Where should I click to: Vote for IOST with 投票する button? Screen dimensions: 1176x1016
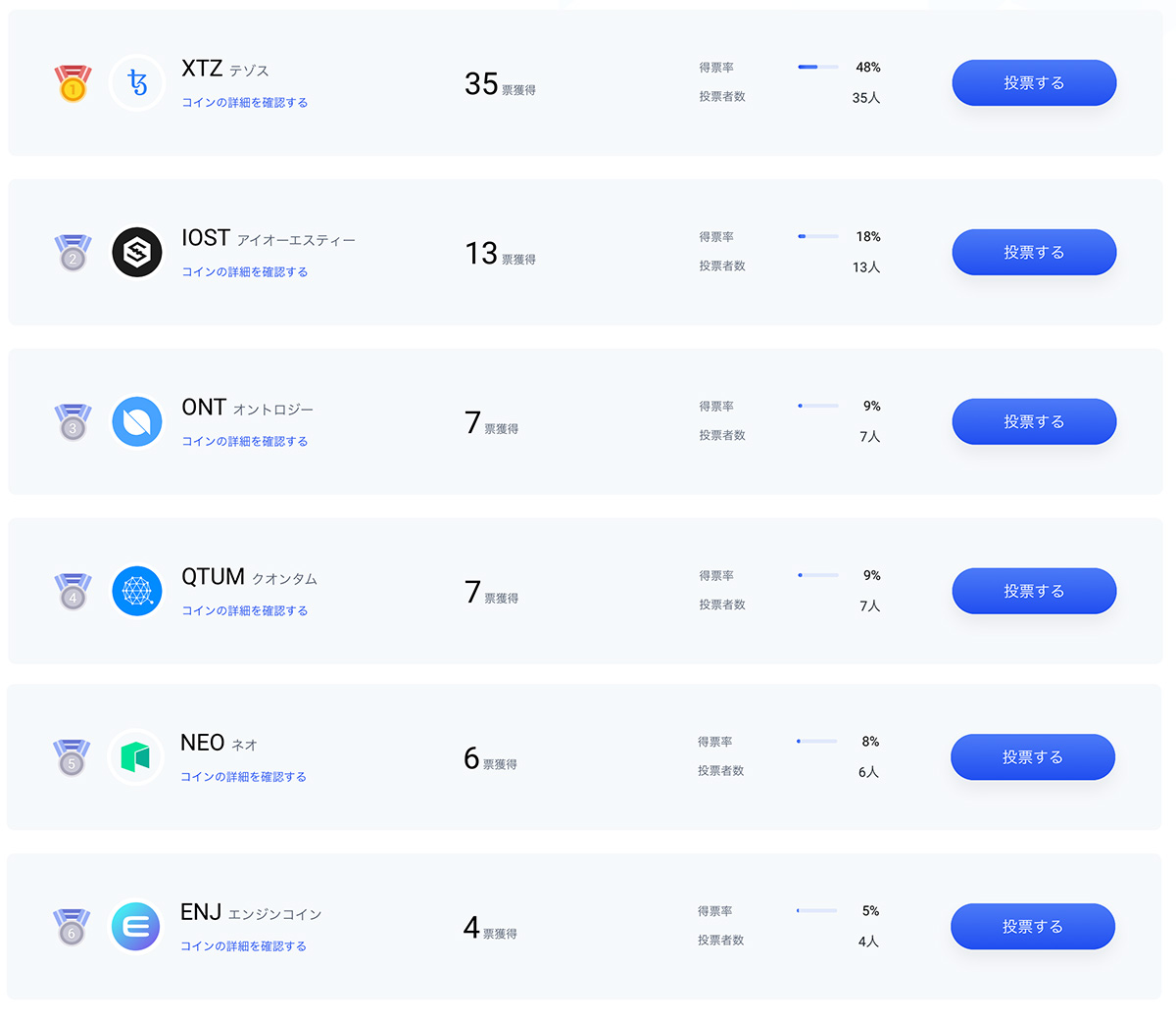click(x=1034, y=253)
